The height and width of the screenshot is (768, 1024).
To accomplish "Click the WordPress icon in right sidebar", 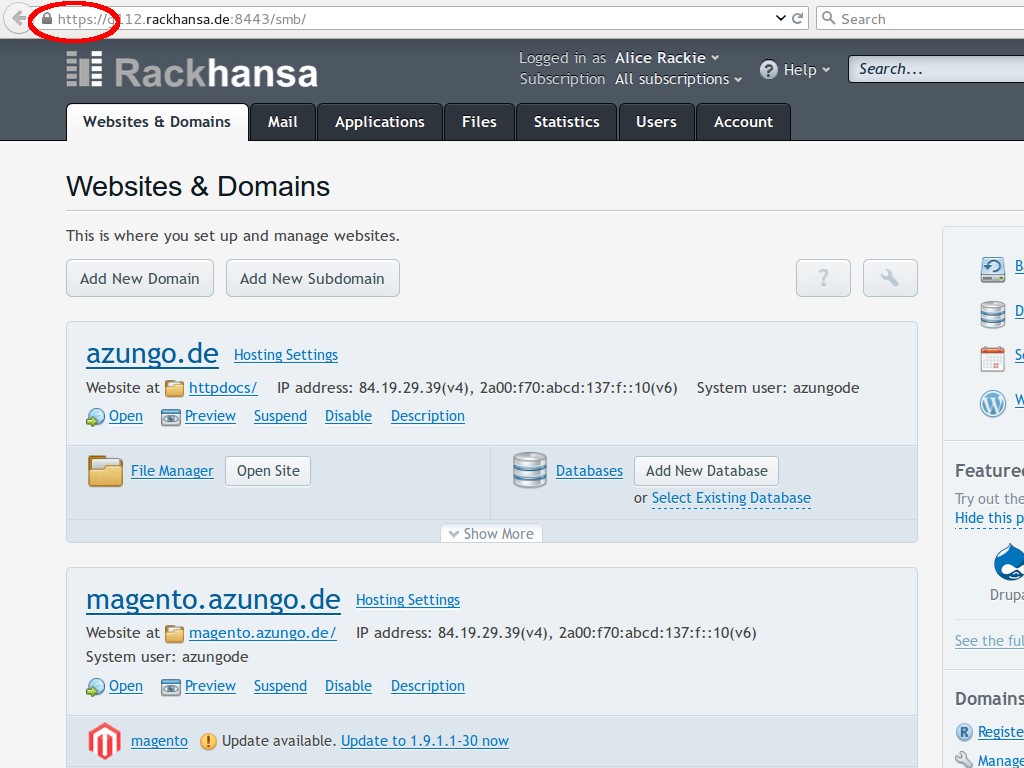I will click(993, 404).
